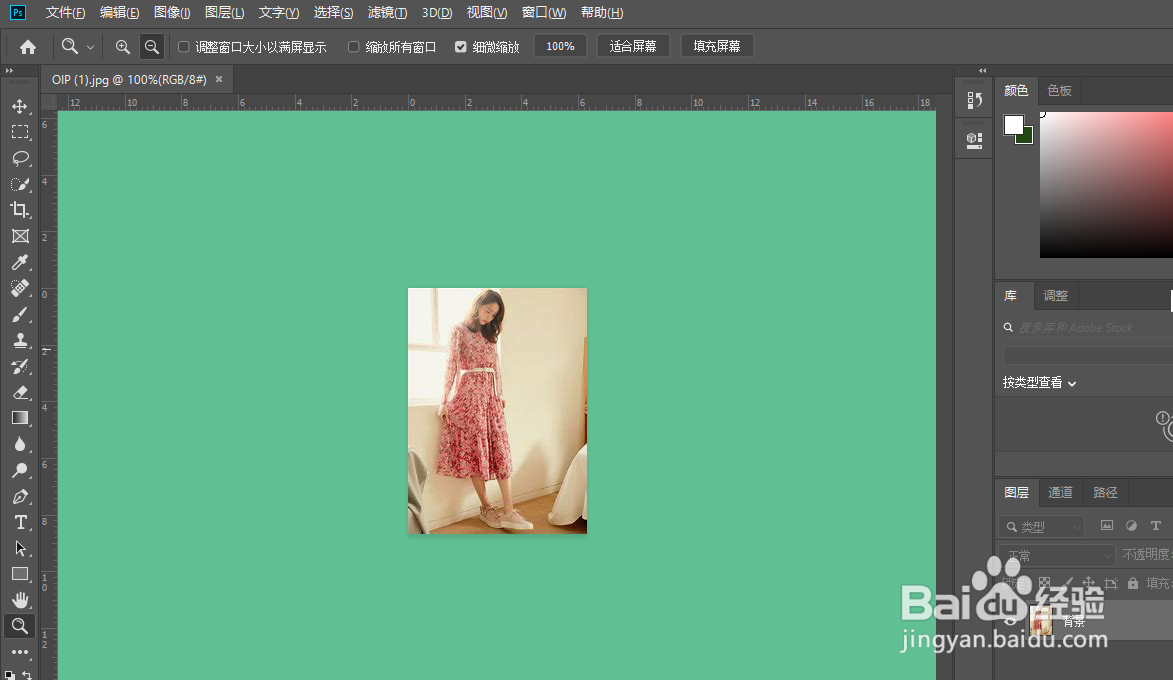Select the Move tool
The height and width of the screenshot is (680, 1173).
click(20, 106)
